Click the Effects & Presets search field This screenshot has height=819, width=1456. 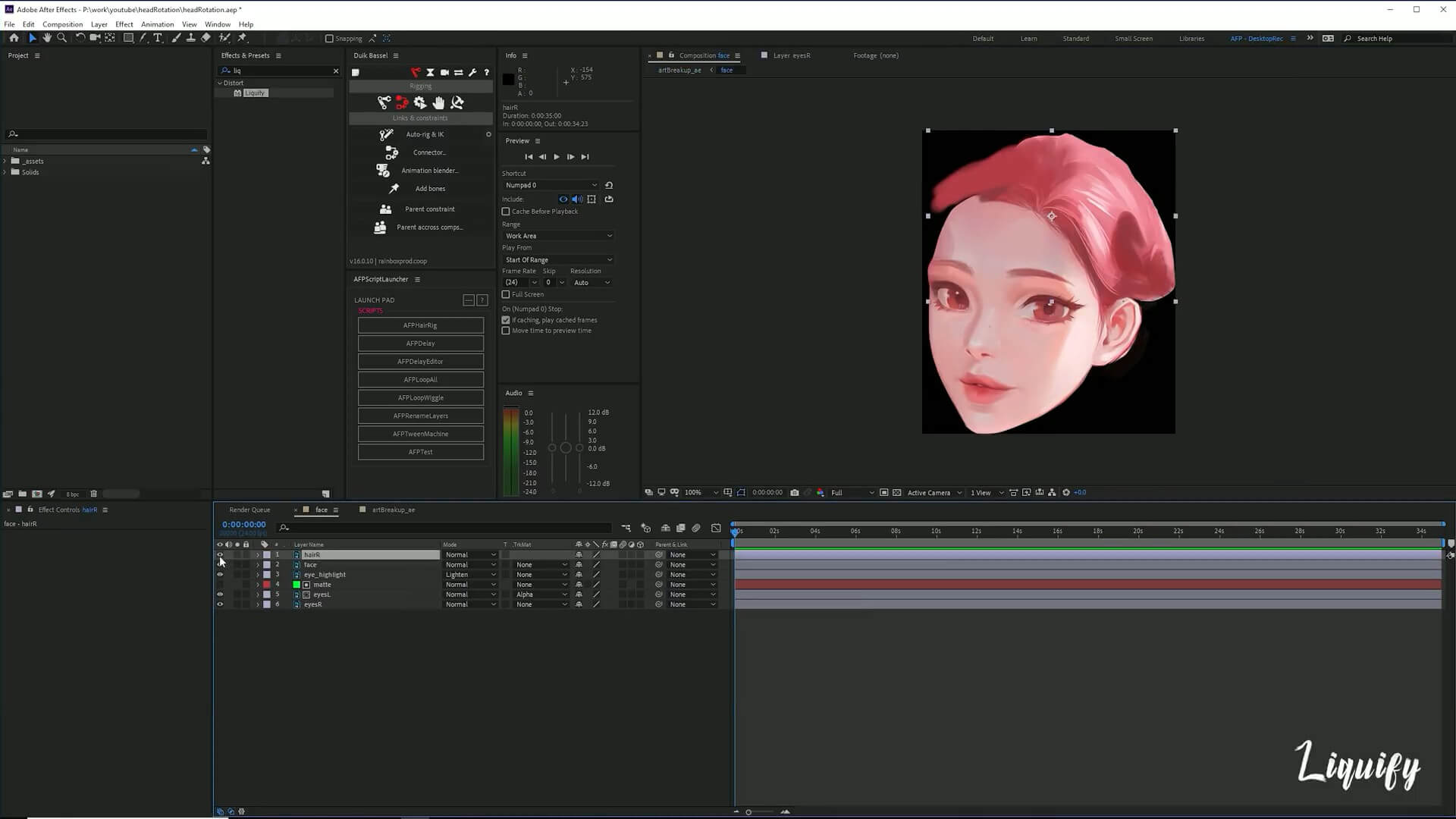278,71
